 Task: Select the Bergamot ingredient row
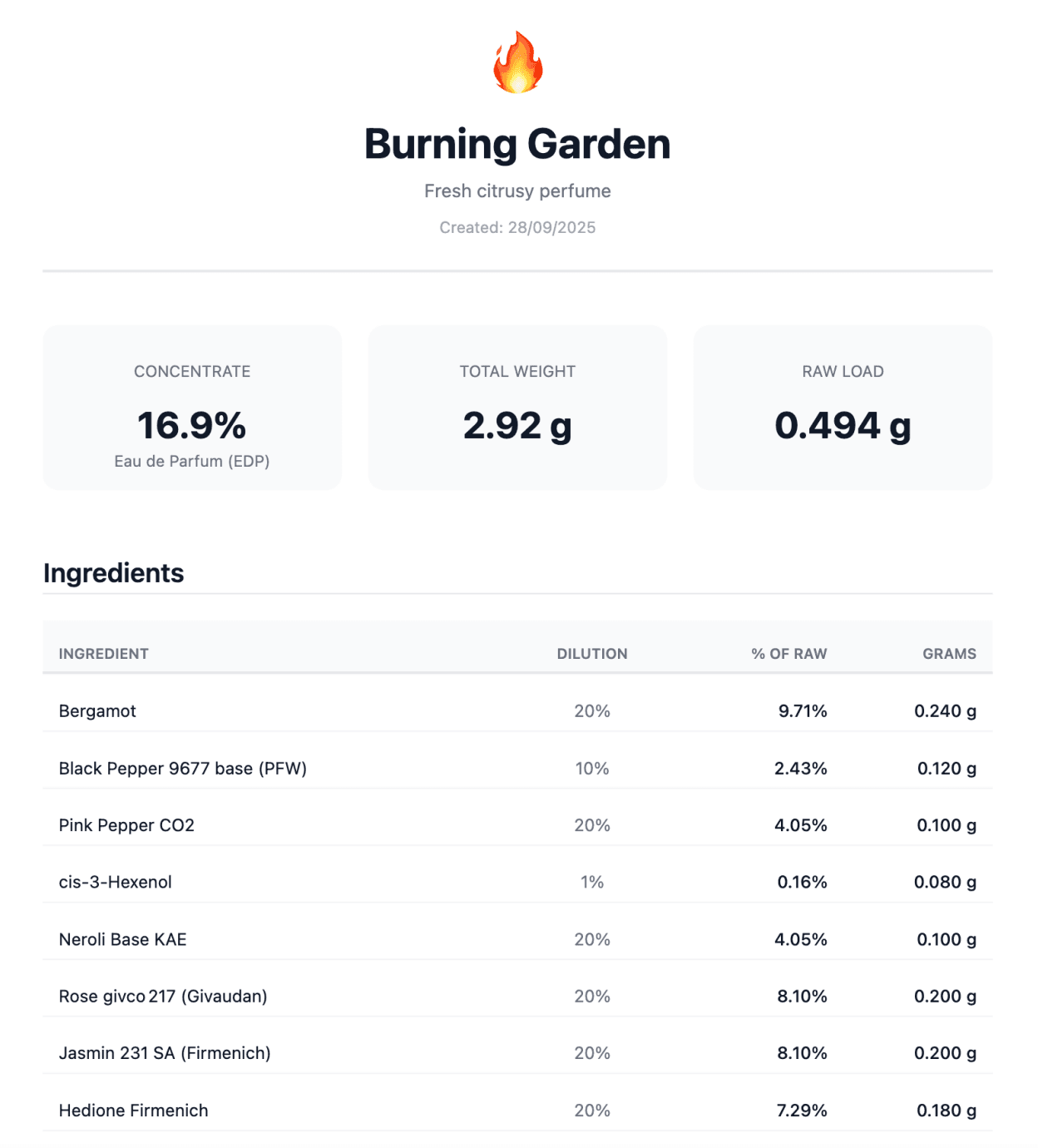pos(97,711)
